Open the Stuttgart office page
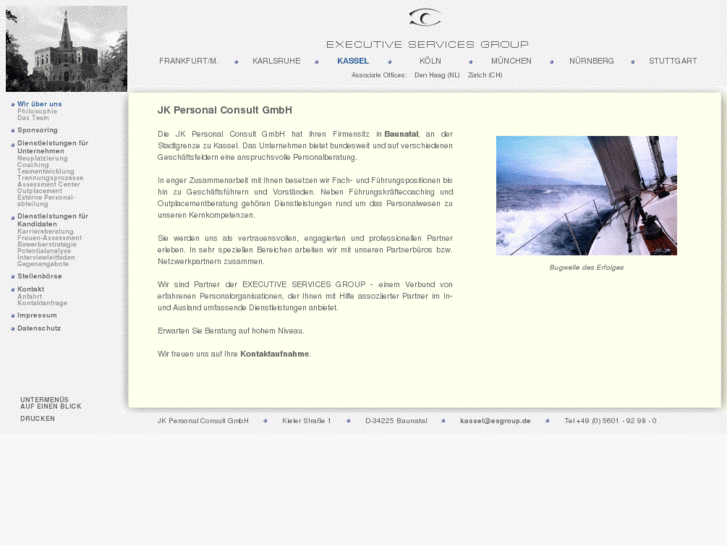This screenshot has height=545, width=727. point(673,61)
